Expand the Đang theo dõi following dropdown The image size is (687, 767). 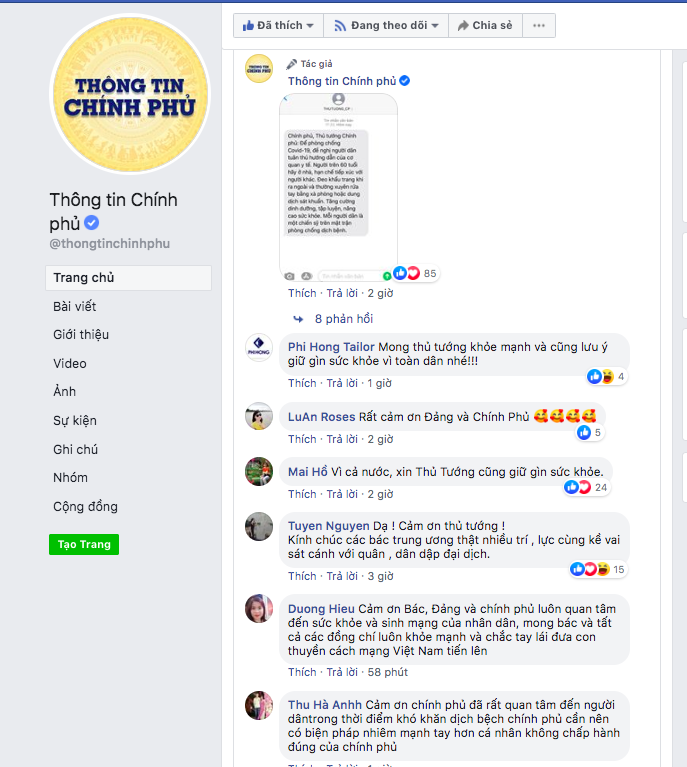386,25
